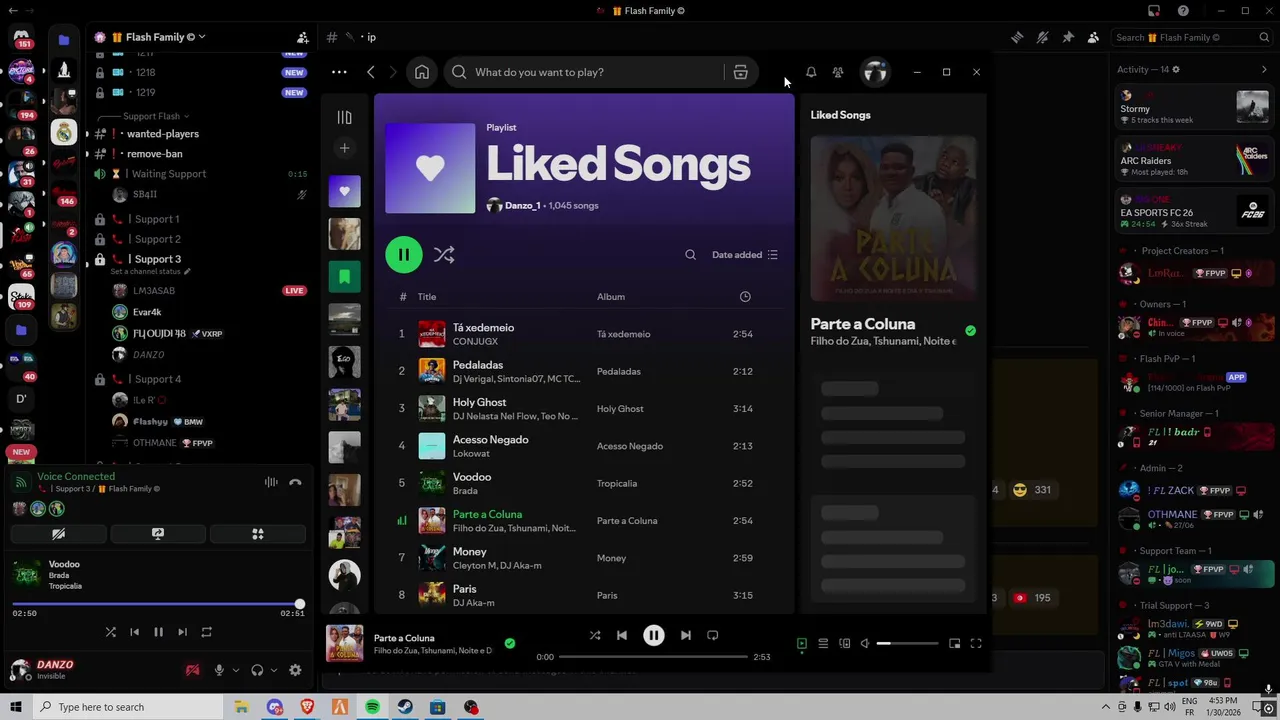Sort tracks by Album column

tap(611, 297)
